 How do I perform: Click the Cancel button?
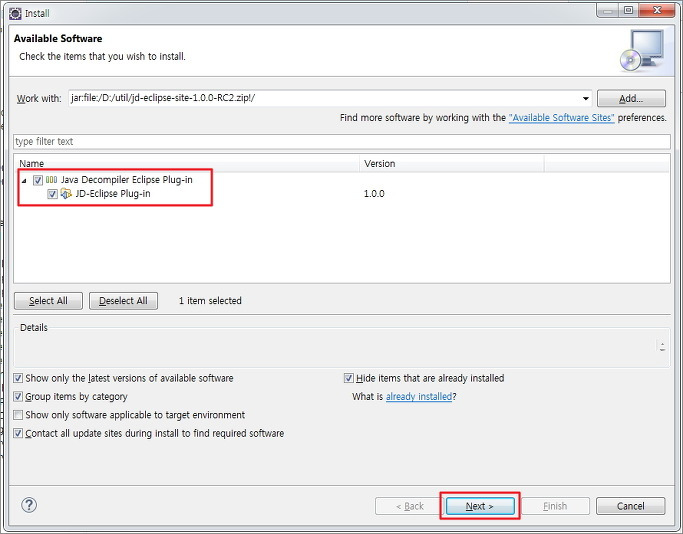pyautogui.click(x=630, y=506)
